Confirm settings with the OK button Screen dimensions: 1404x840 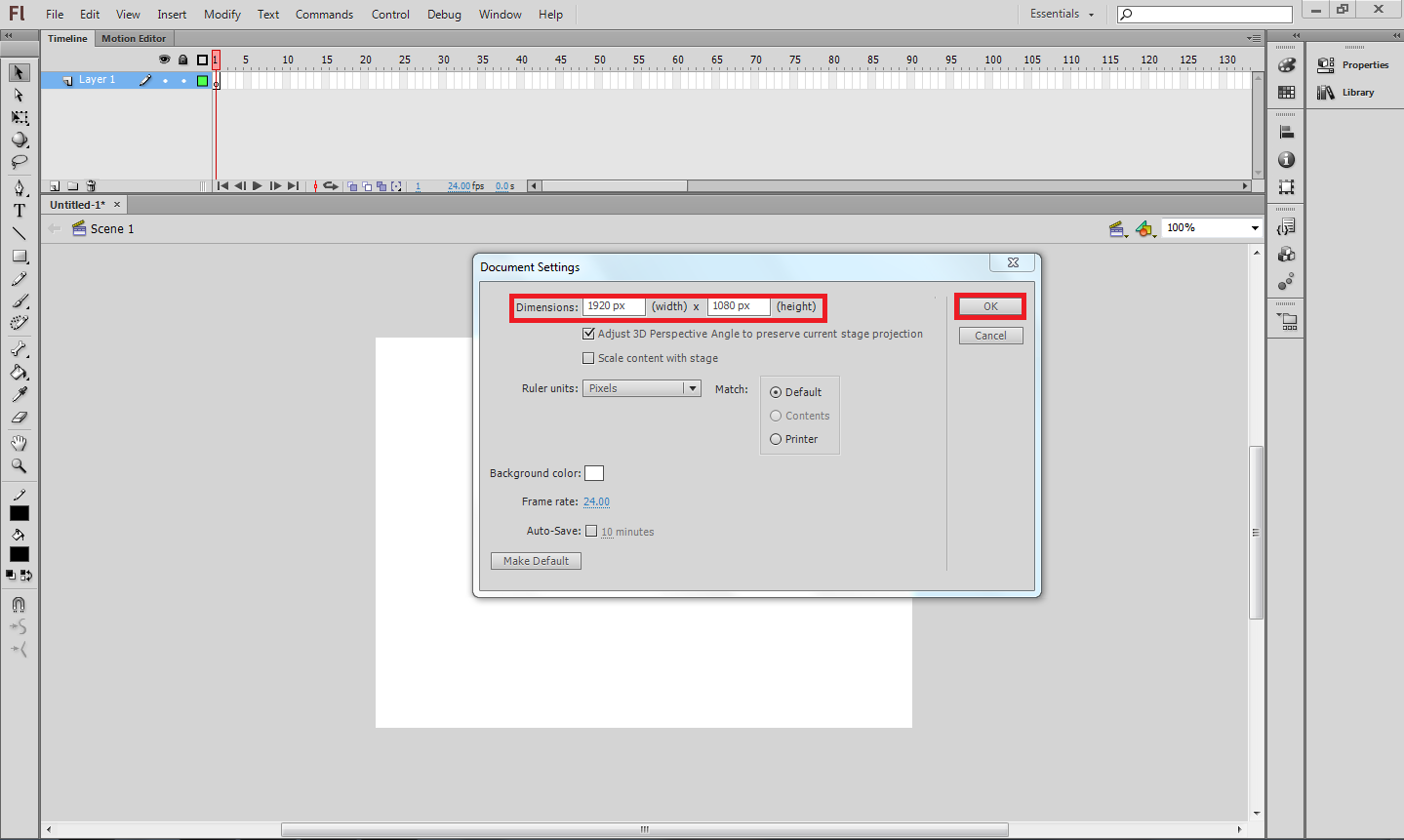[x=989, y=305]
